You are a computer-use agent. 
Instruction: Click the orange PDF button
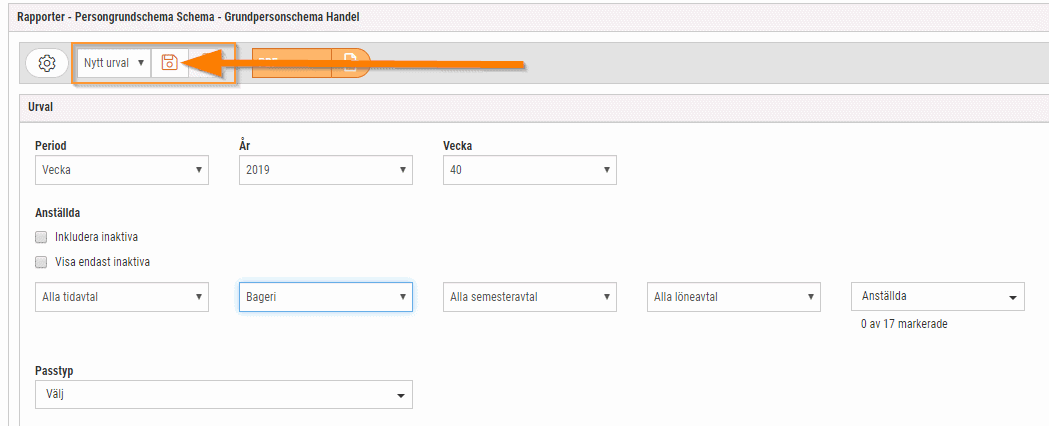[x=291, y=63]
